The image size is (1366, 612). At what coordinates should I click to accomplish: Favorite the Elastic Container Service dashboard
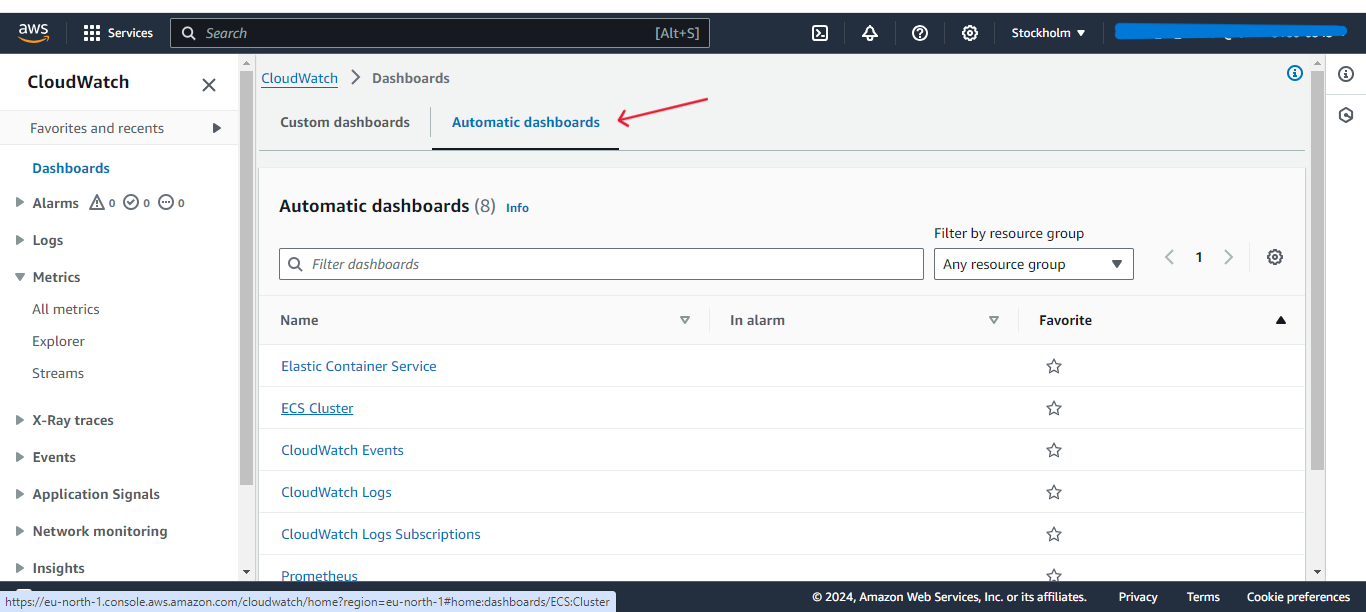point(1053,366)
